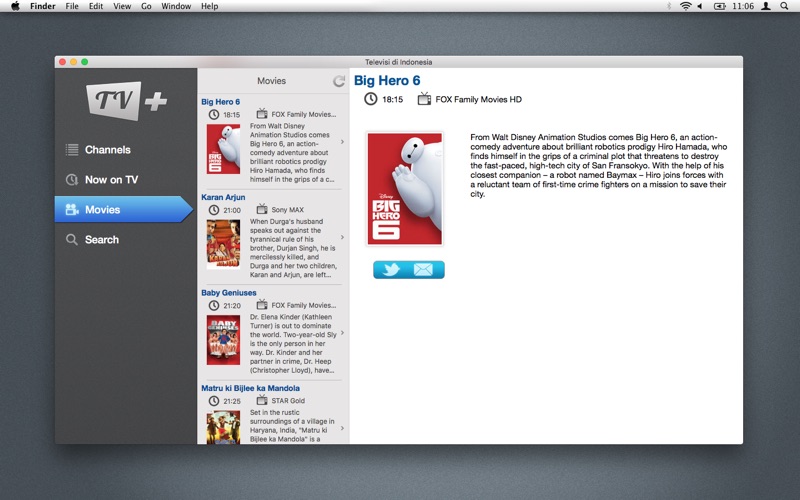Open the View menu
This screenshot has width=800, height=500.
click(x=122, y=6)
